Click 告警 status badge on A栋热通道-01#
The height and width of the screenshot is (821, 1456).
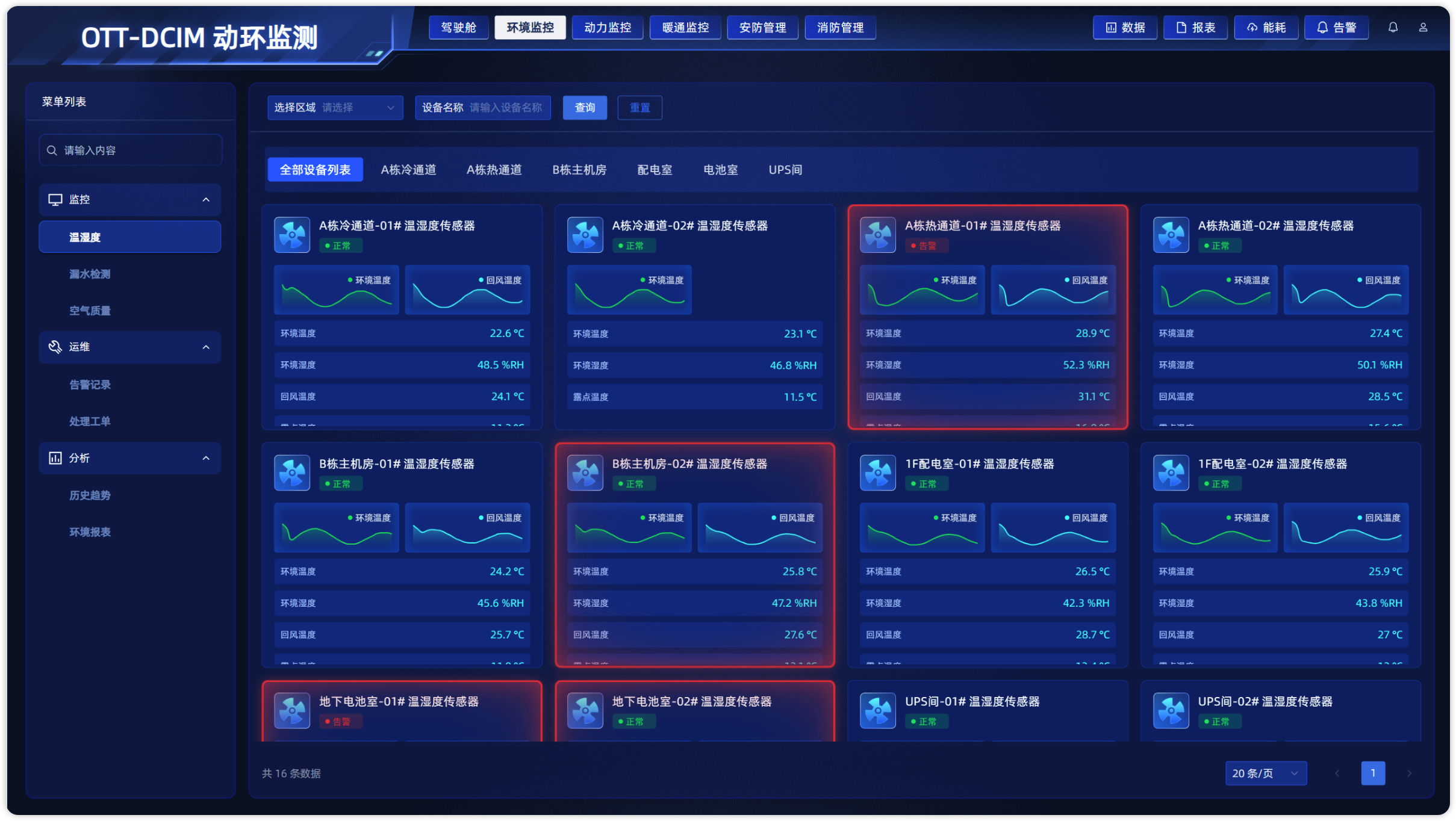926,246
